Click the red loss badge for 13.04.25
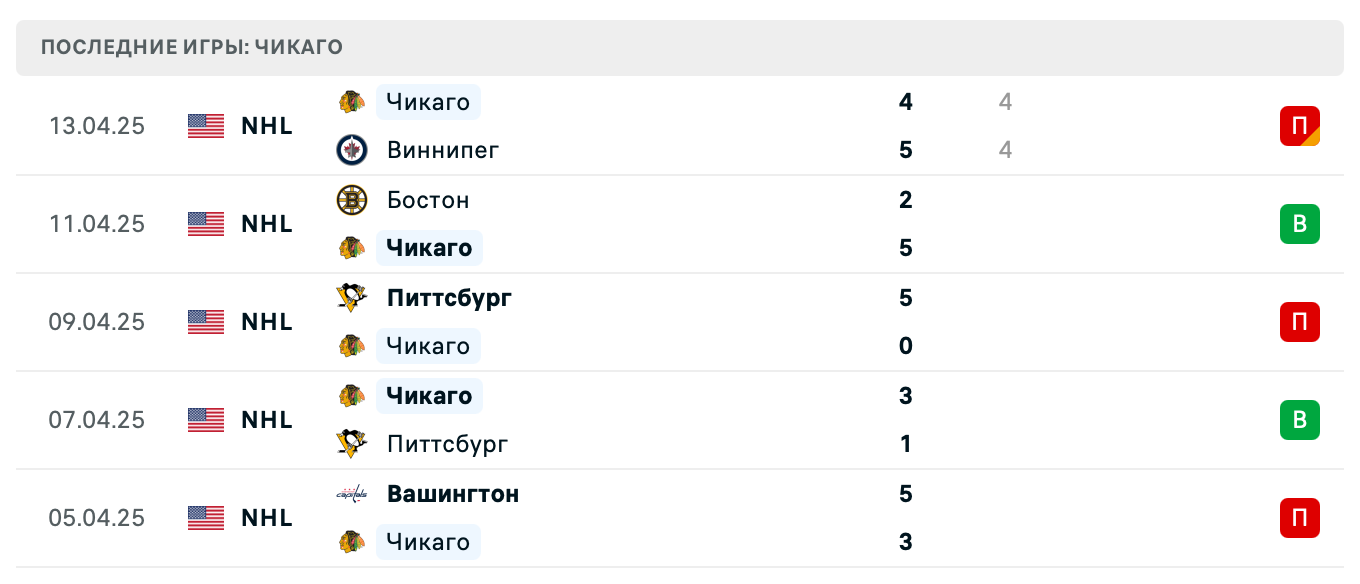 (x=1299, y=126)
